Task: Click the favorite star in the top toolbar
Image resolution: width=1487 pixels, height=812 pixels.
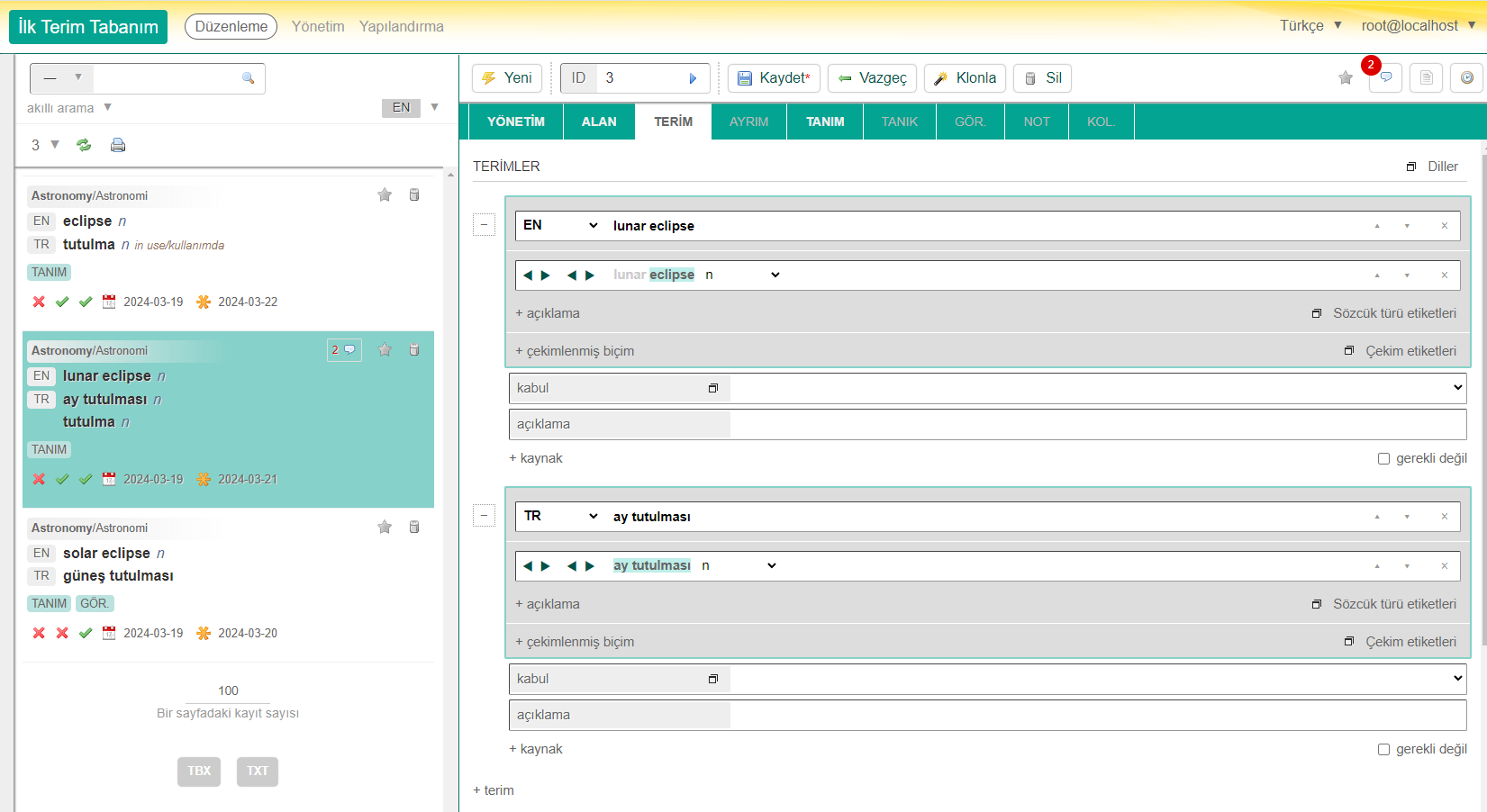Action: pyautogui.click(x=1346, y=78)
